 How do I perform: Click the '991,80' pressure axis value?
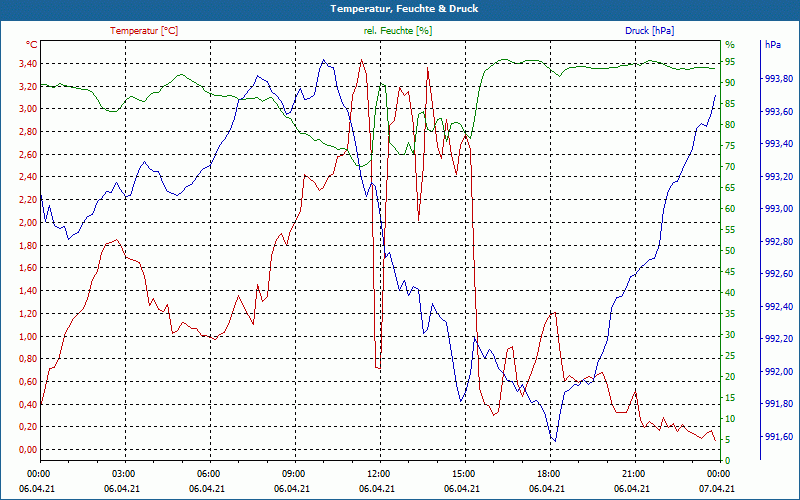click(x=779, y=404)
